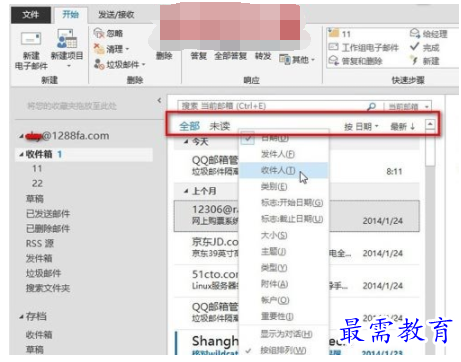Collapse the folder pane arrow
461x362 pixels.
pyautogui.click(x=159, y=100)
